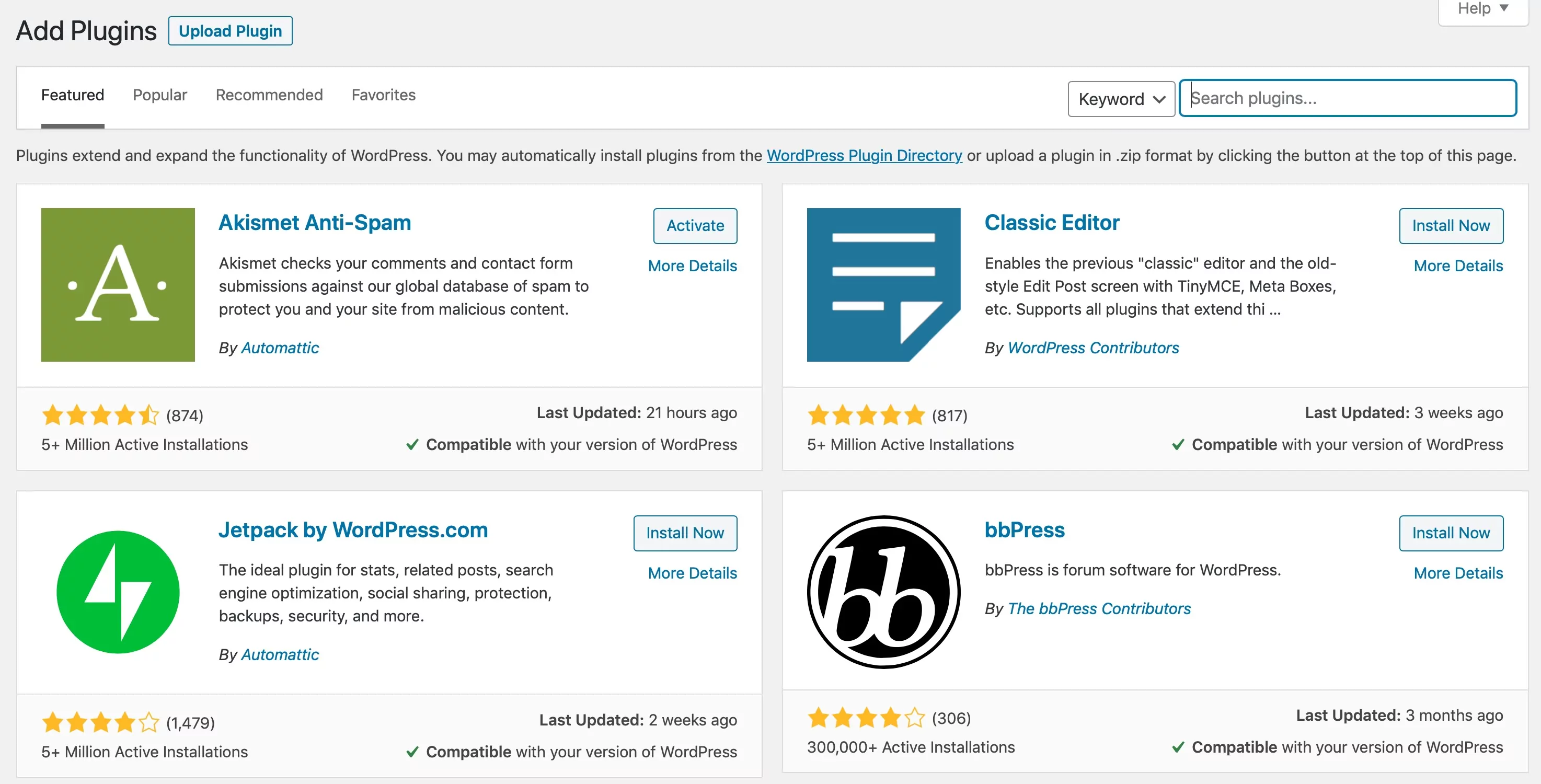The width and height of the screenshot is (1541, 784).
Task: View More Details for Jetpack
Action: point(692,573)
